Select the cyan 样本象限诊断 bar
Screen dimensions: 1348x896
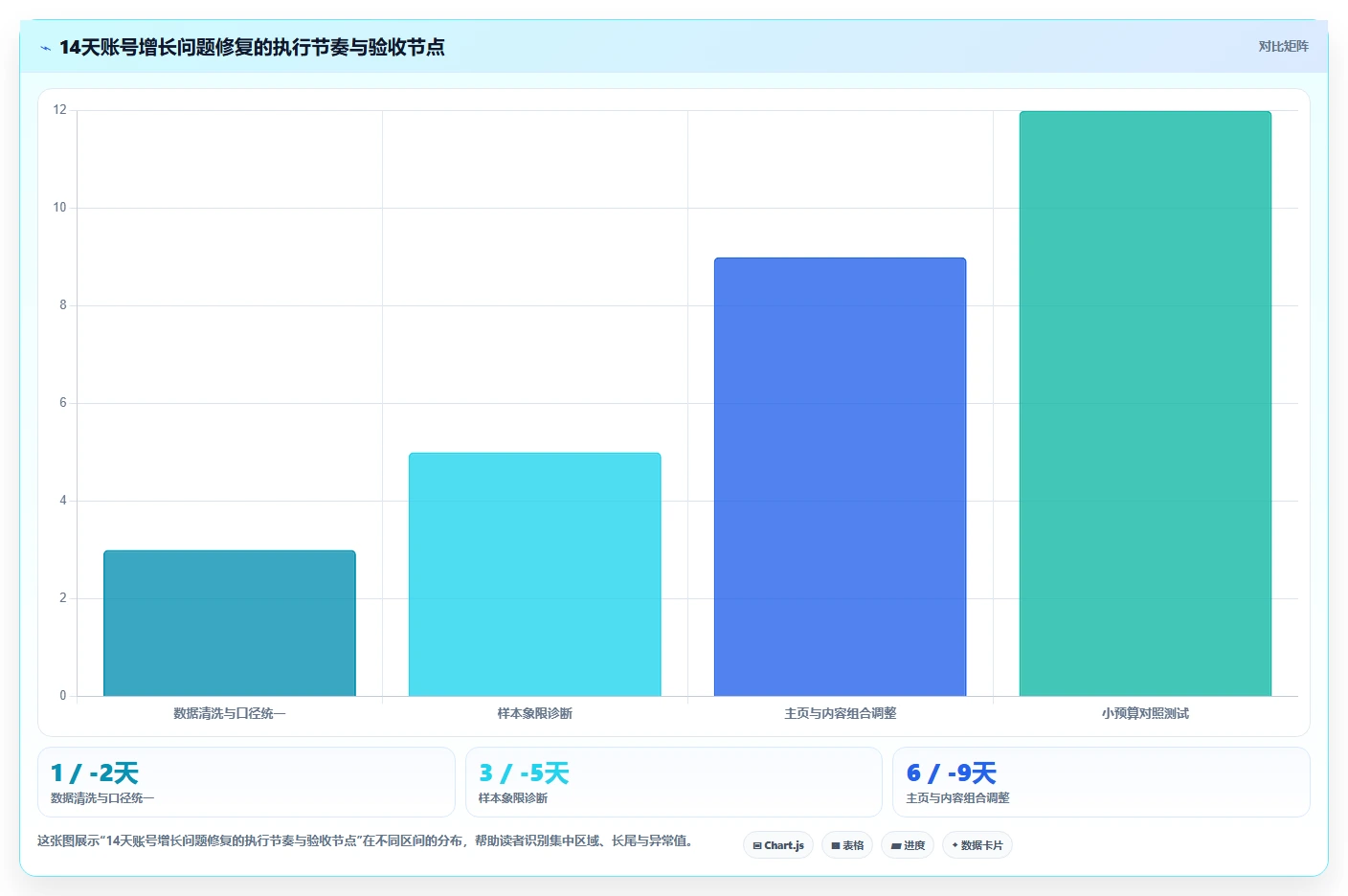pyautogui.click(x=535, y=574)
